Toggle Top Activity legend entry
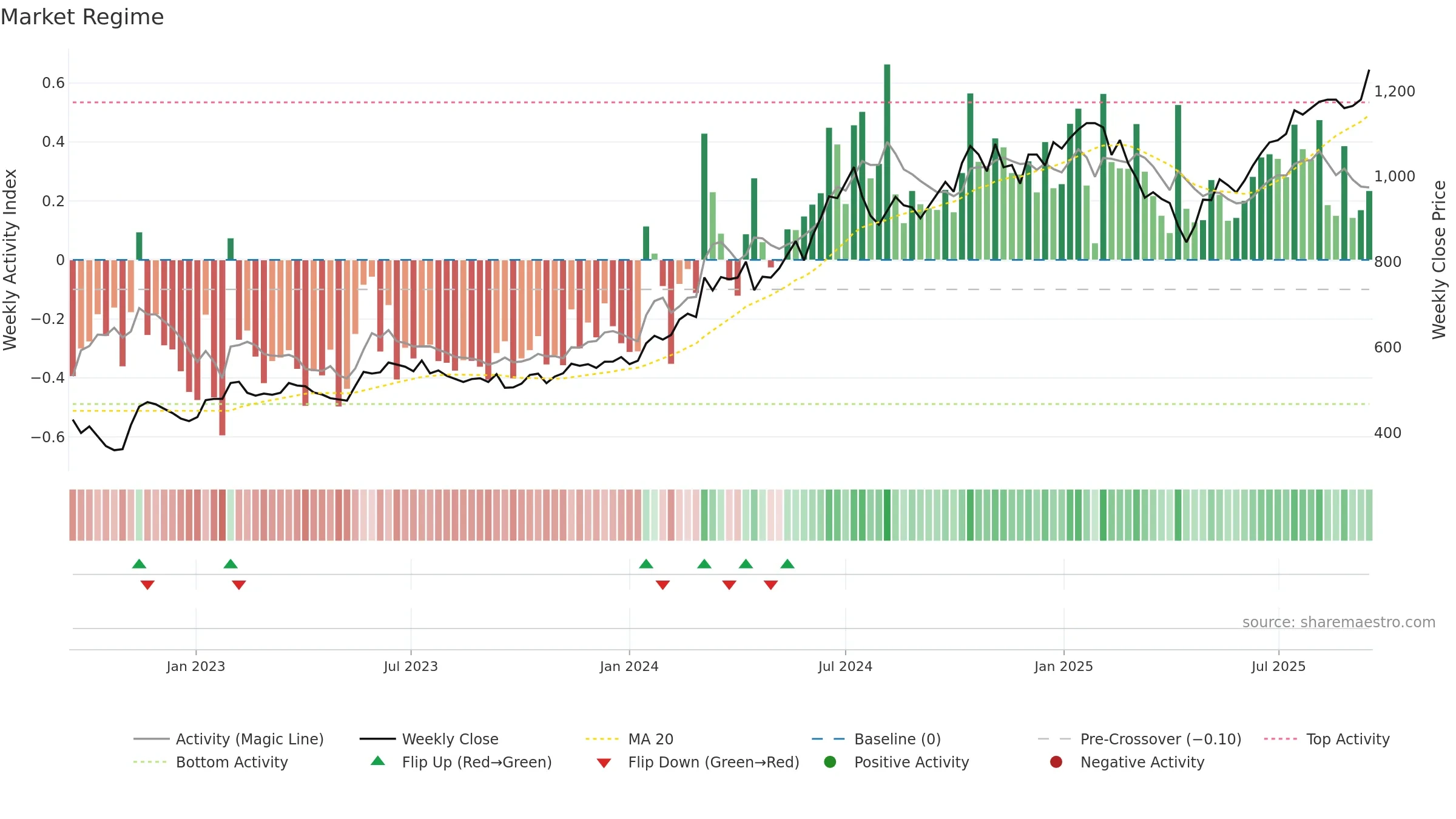 coord(1327,739)
